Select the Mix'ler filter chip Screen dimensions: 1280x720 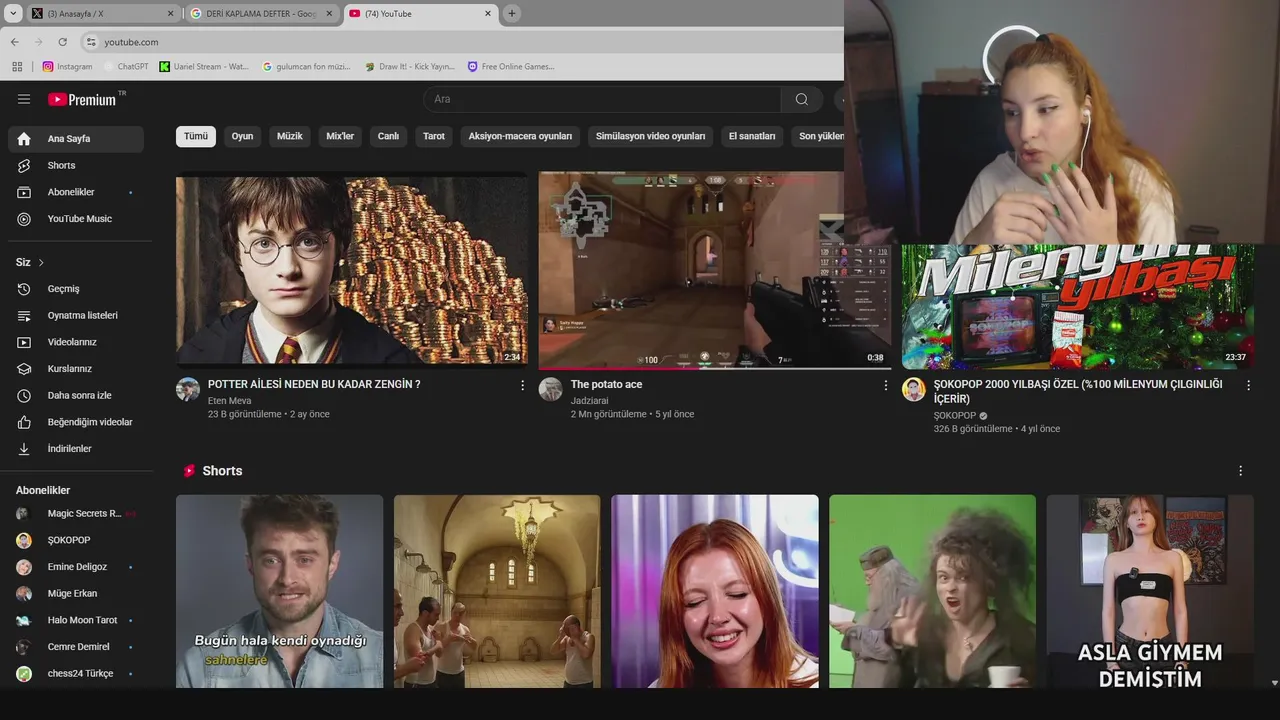click(340, 136)
